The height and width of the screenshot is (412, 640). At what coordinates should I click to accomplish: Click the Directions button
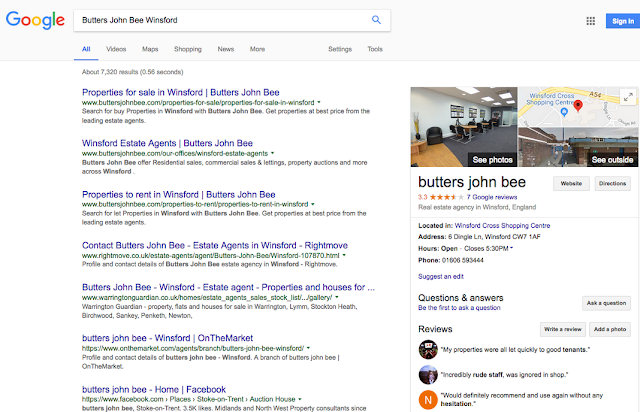click(612, 184)
